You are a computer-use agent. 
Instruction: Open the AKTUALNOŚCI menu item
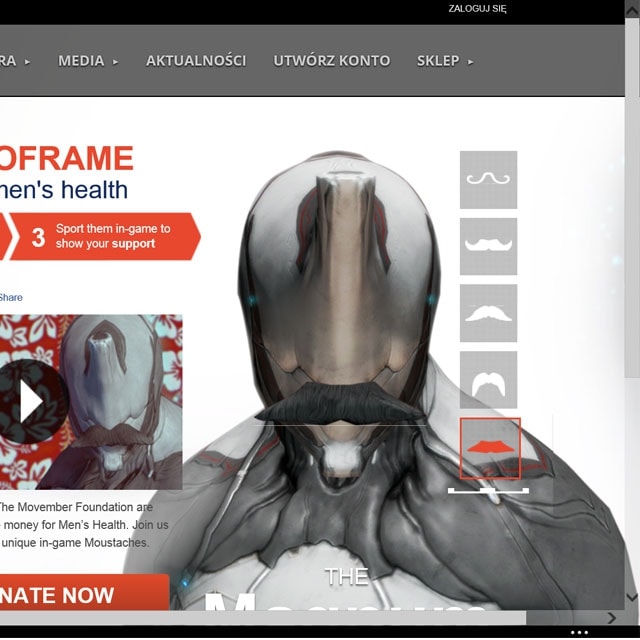coord(196,61)
